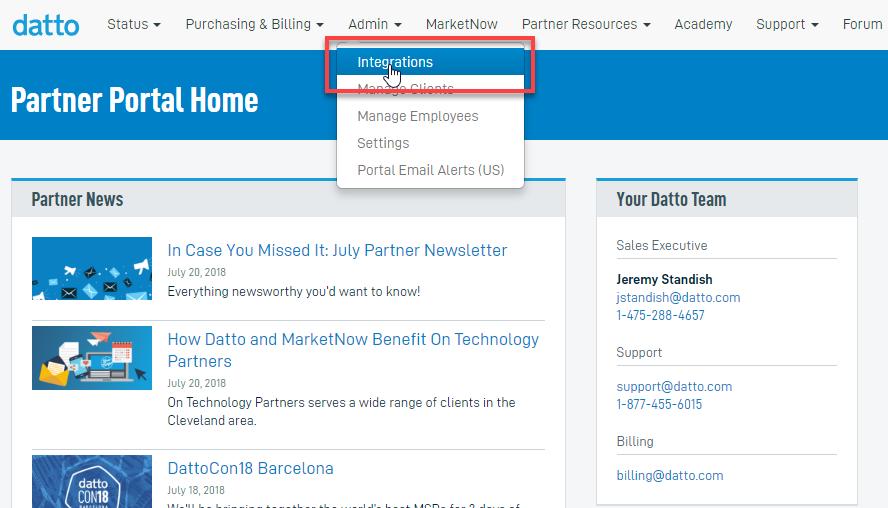The image size is (888, 508).
Task: Go to MarketNow page
Action: coord(462,24)
